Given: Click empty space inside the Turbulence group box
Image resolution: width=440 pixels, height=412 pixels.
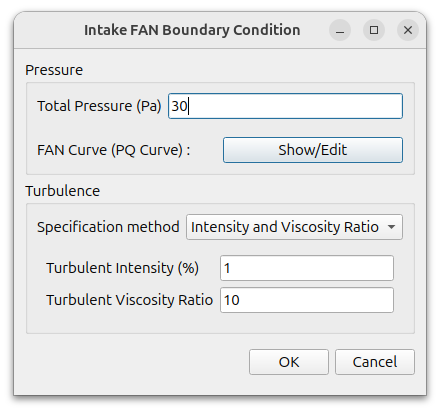Looking at the screenshot, I should [133, 323].
